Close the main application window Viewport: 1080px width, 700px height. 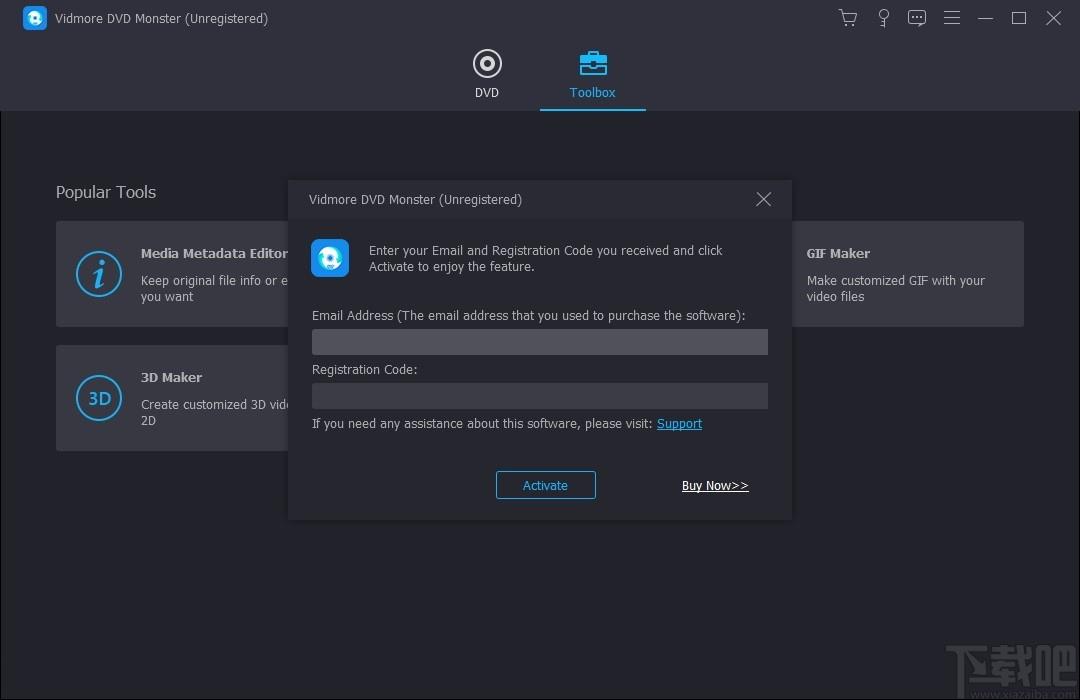[x=1053, y=18]
